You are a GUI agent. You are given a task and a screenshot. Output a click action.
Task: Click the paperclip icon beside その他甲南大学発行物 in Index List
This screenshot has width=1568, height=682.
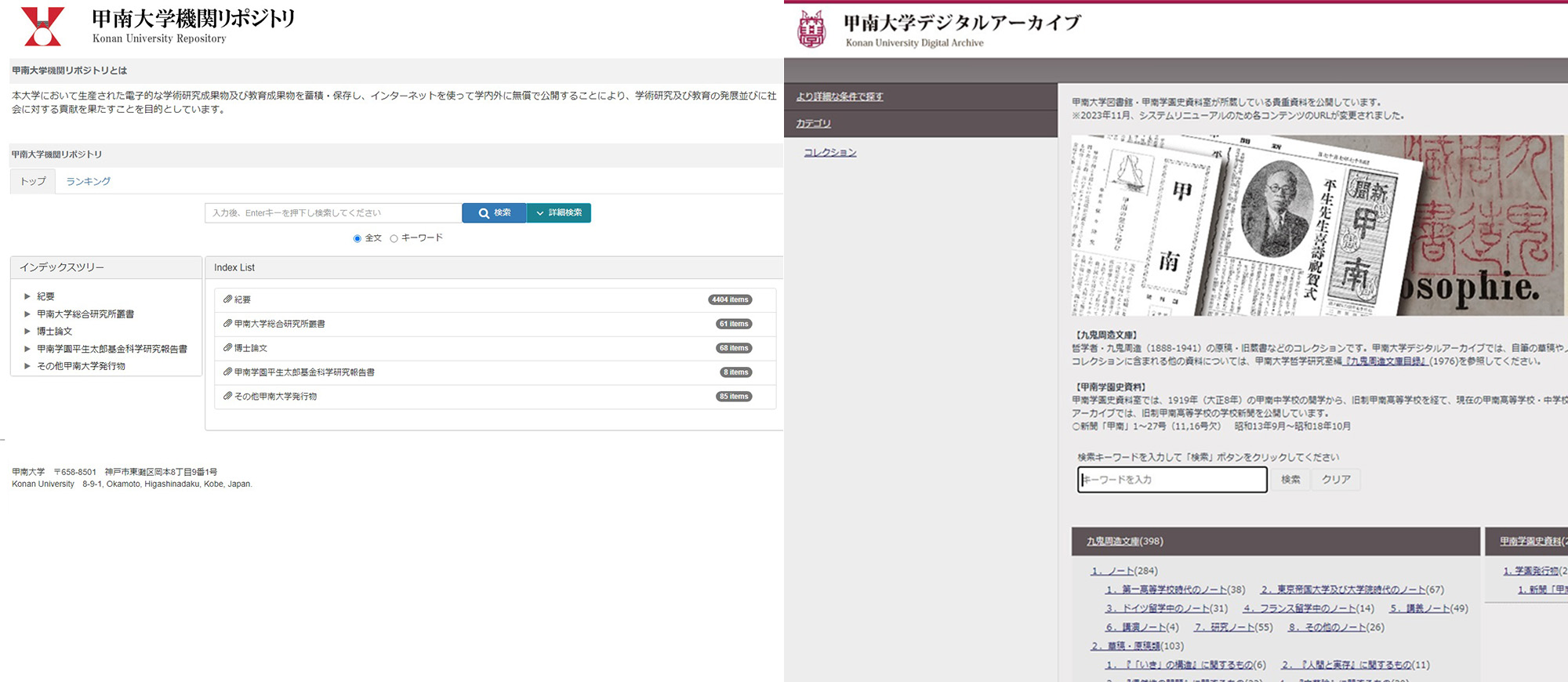click(227, 397)
